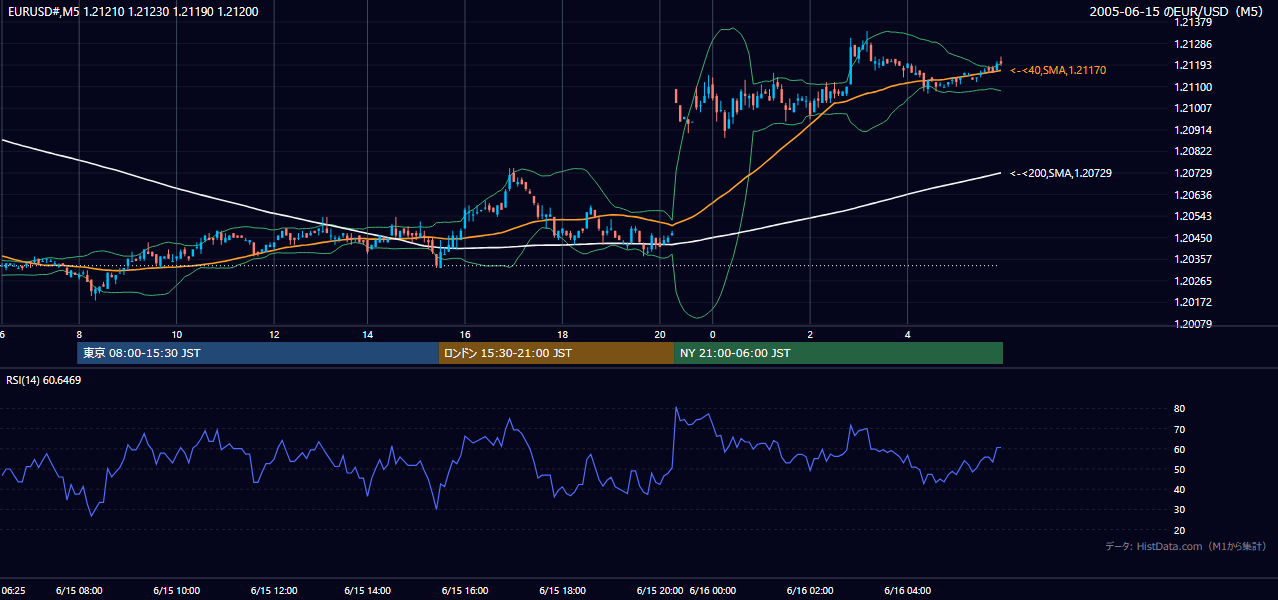Open the HistData.com data source credit

tap(1186, 546)
